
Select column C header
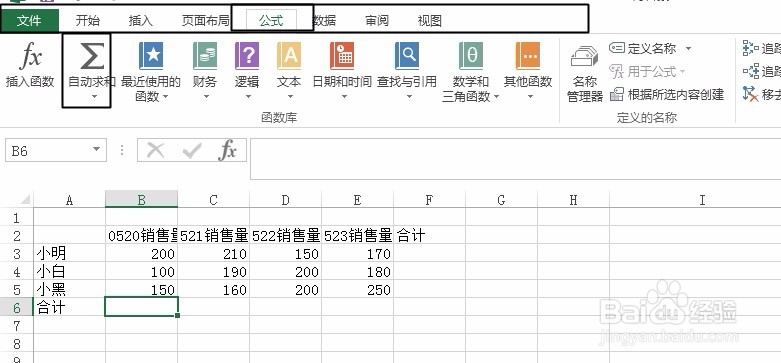coord(213,200)
